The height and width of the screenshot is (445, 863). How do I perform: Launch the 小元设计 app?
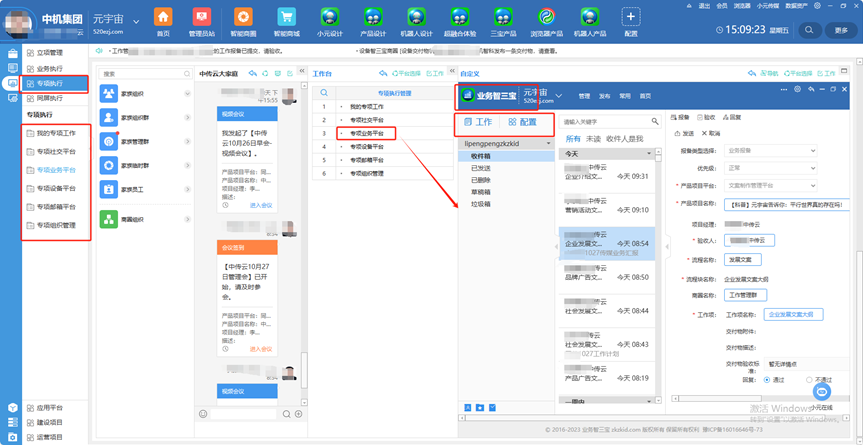tap(330, 17)
